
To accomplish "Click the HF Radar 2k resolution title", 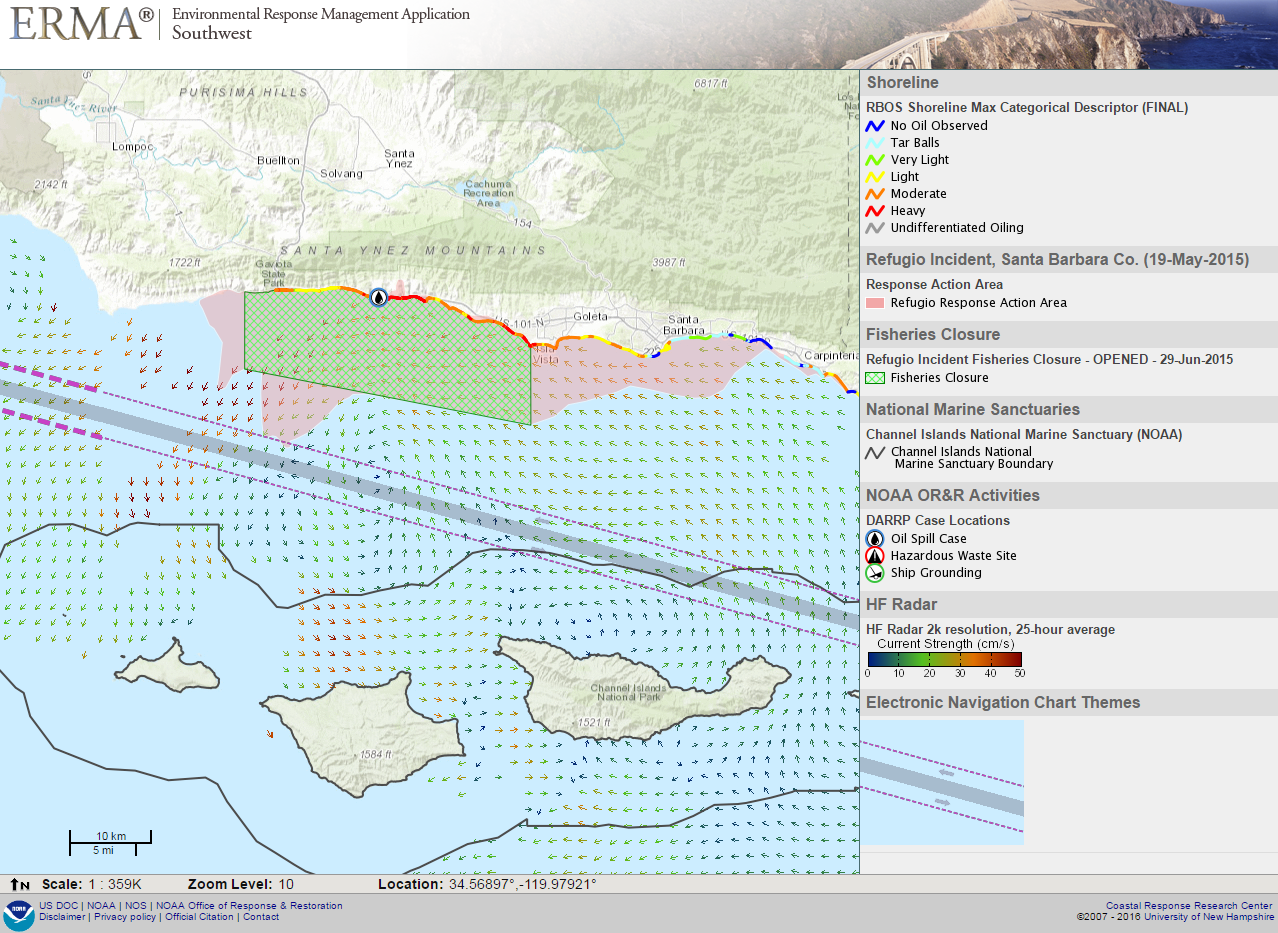I will point(990,630).
